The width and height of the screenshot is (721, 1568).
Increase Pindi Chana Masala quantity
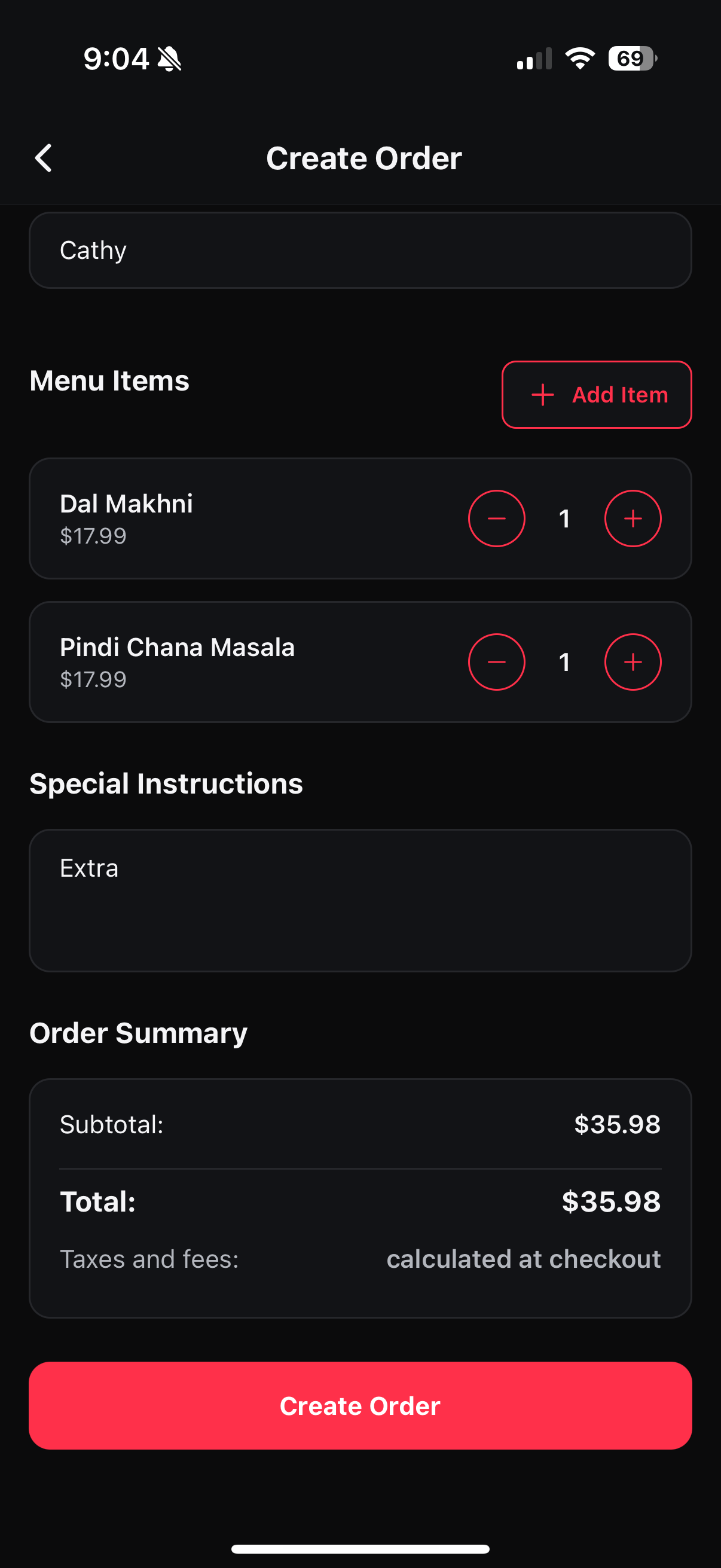click(633, 662)
